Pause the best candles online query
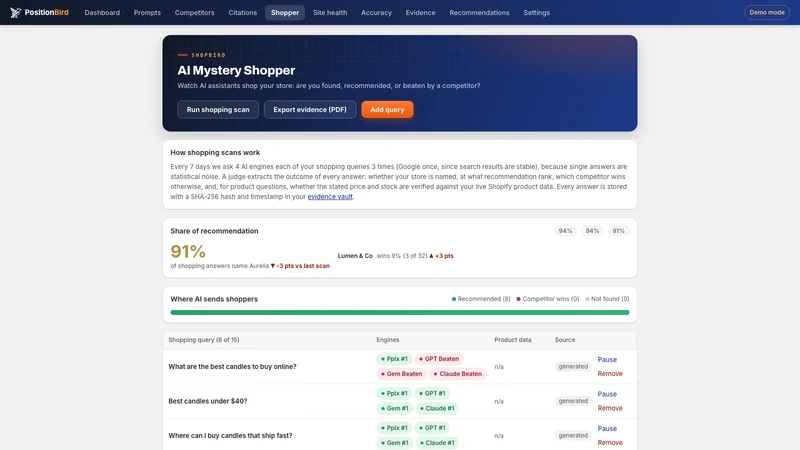800x450 pixels. tap(607, 359)
